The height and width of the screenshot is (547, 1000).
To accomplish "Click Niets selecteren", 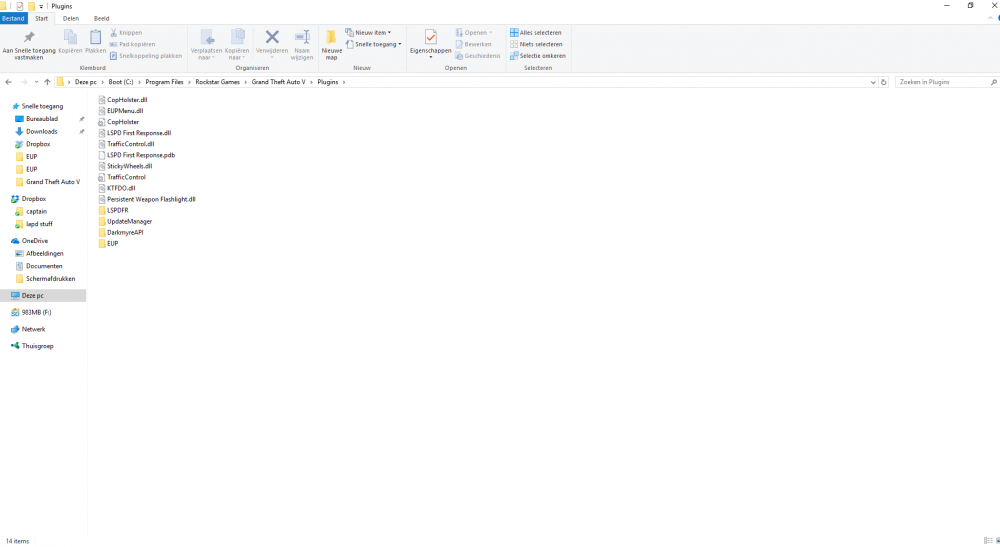I will point(536,44).
